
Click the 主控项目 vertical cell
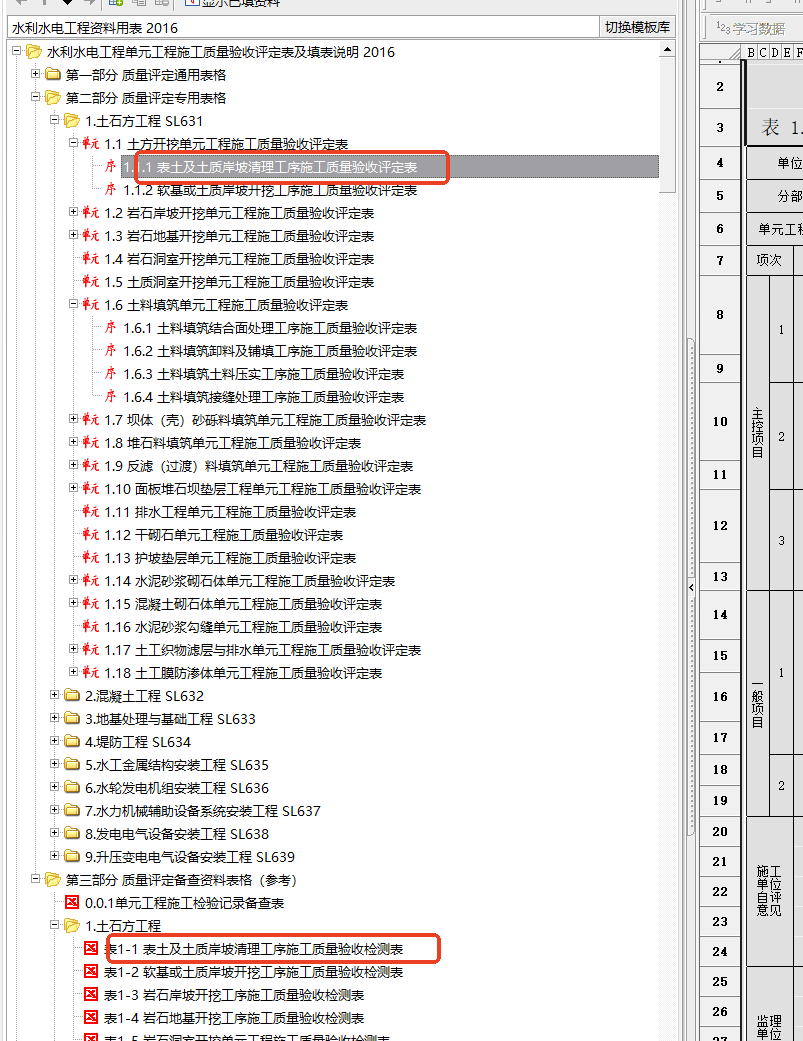pos(757,433)
